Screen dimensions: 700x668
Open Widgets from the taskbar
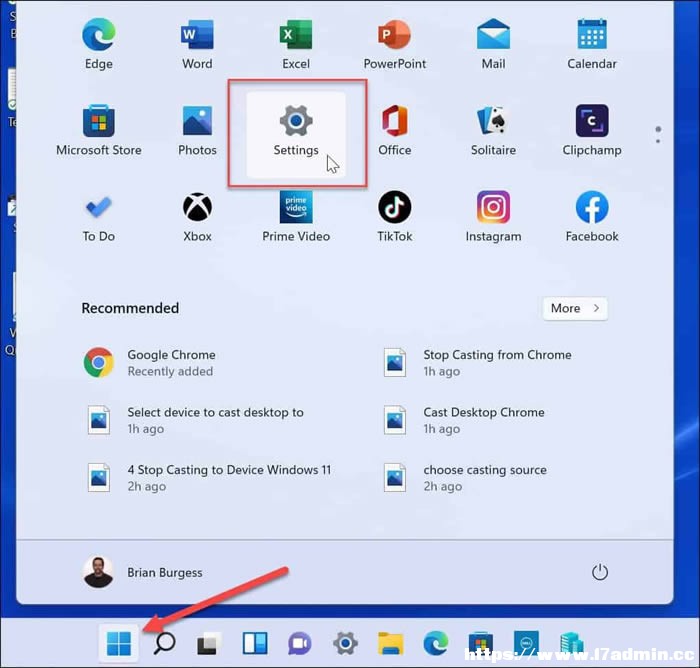point(255,643)
